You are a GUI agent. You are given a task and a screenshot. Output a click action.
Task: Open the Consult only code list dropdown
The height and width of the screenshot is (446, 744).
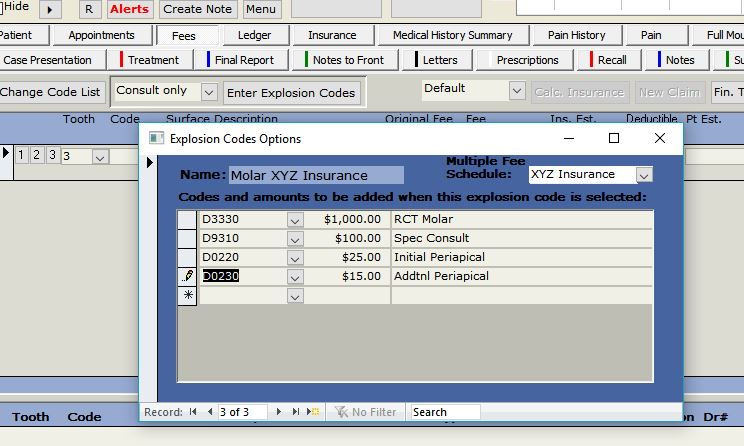208,92
